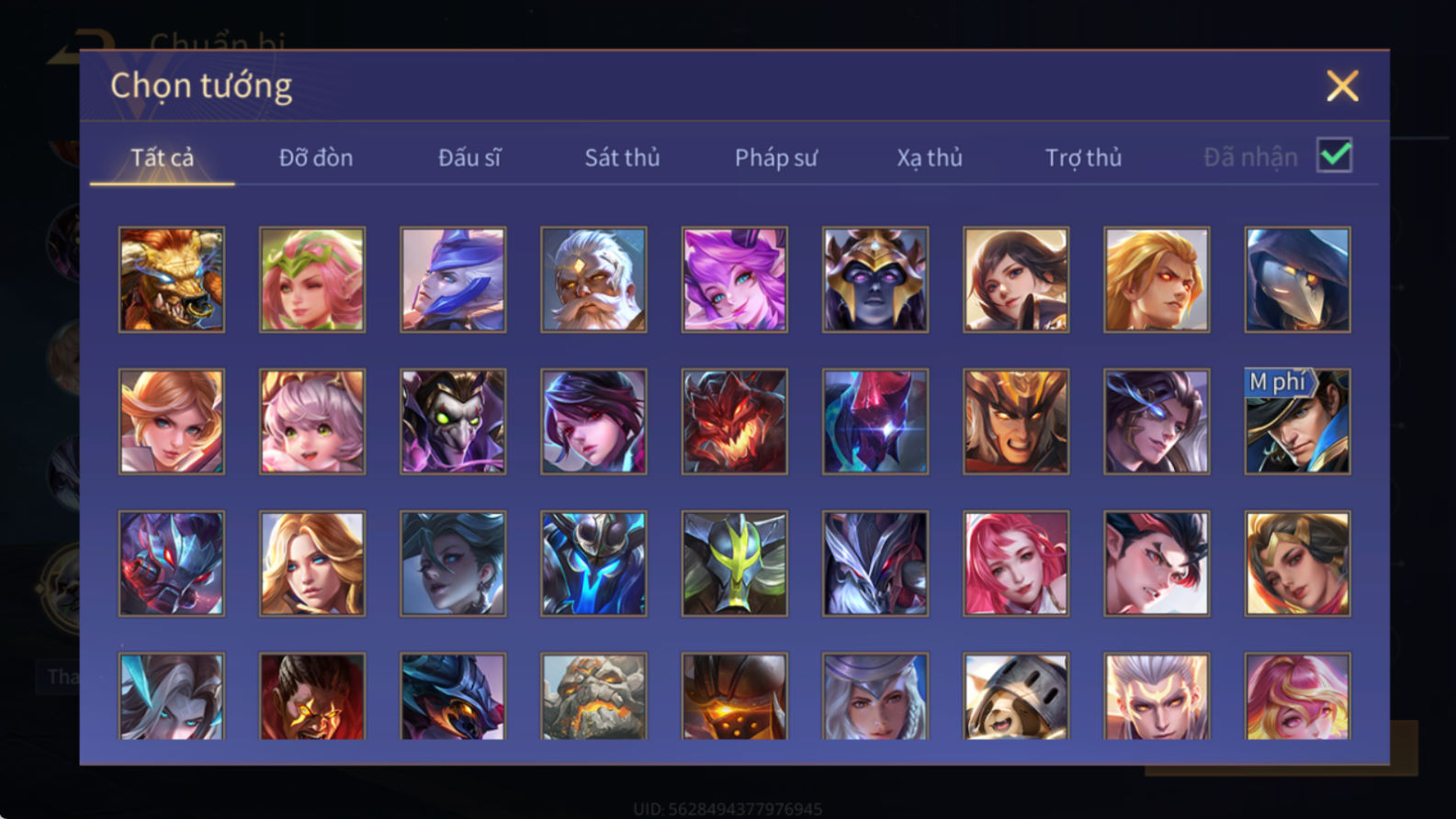
Task: Select the purple-haired girl hero portrait
Action: 734,280
